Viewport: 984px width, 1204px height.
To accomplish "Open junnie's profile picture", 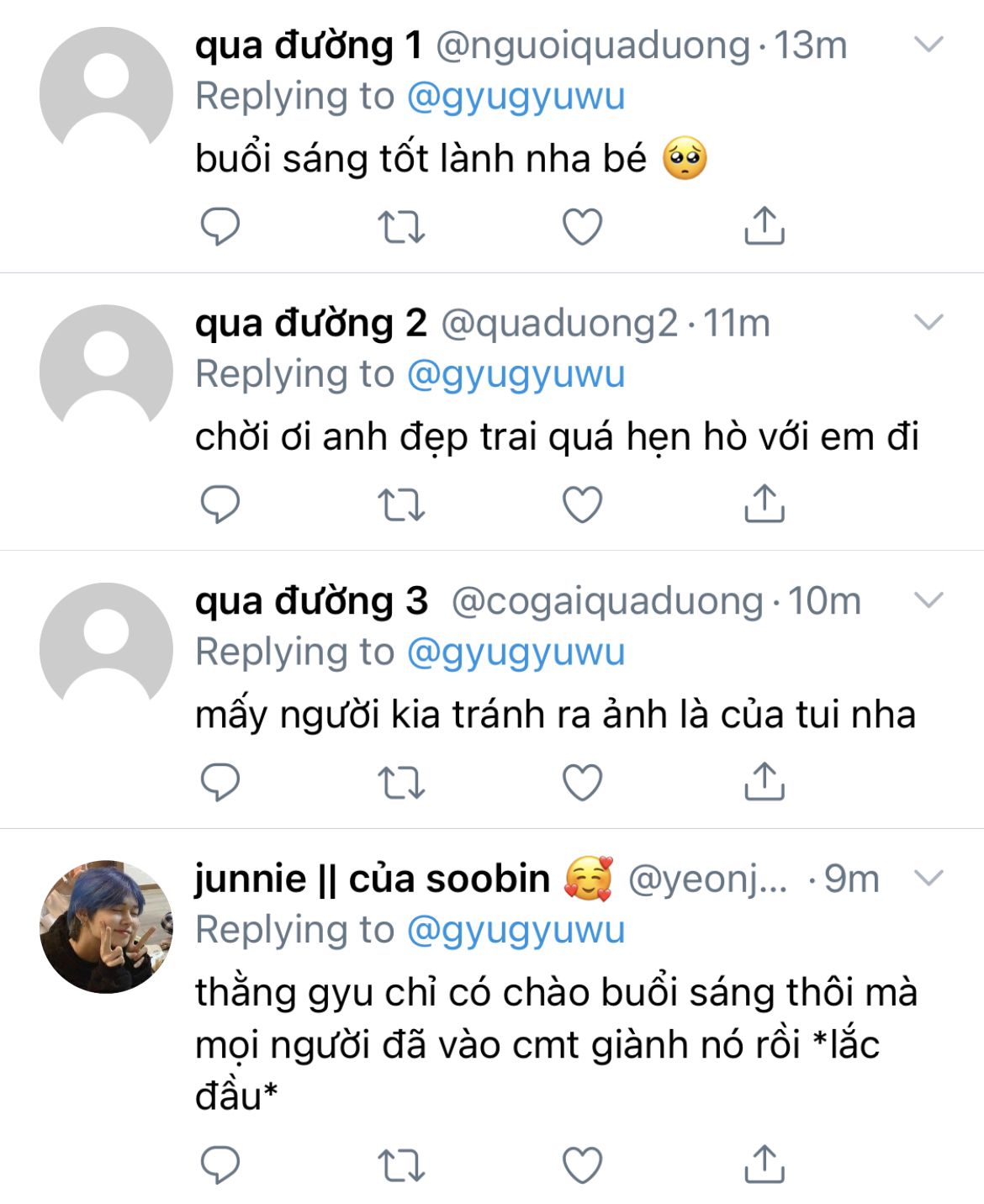I will click(x=107, y=926).
